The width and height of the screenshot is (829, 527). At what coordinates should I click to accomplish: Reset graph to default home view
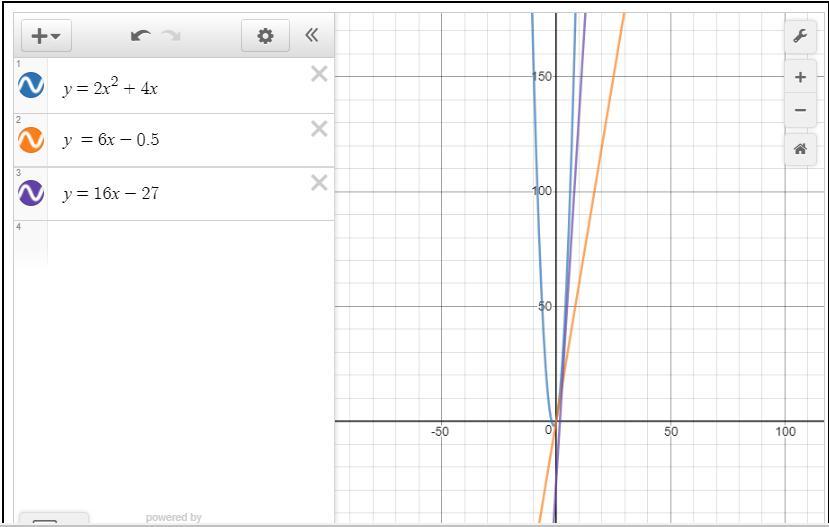tap(800, 149)
